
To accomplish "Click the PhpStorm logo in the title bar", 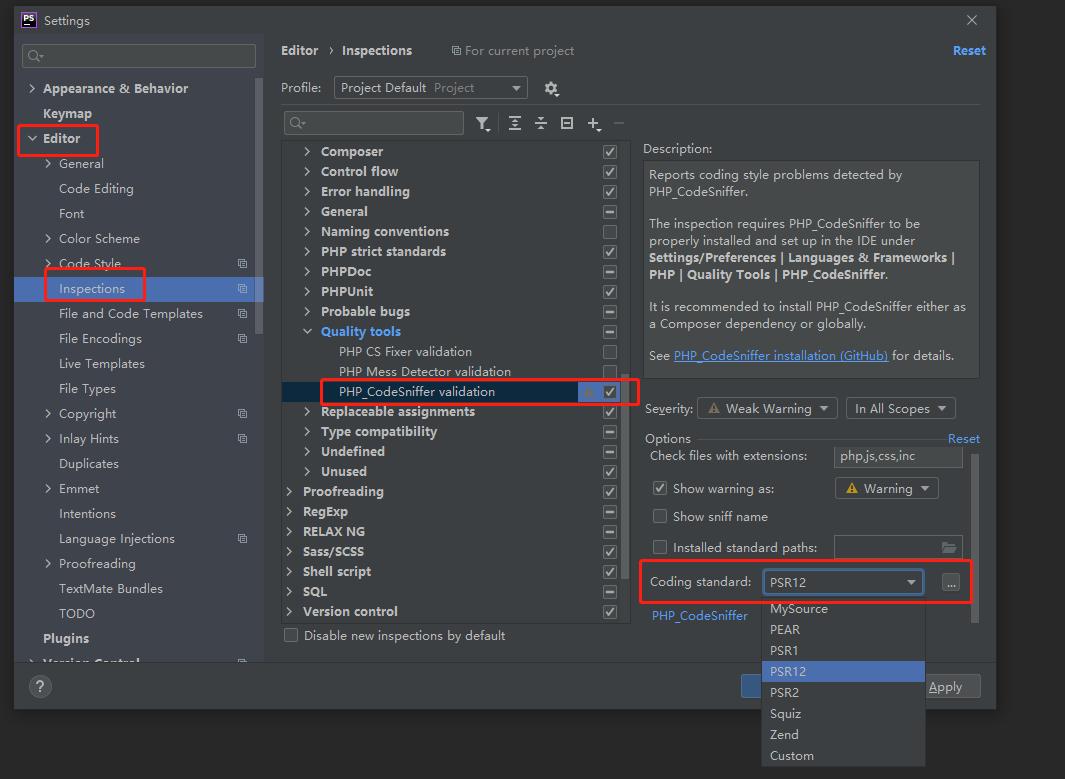I will 29,20.
